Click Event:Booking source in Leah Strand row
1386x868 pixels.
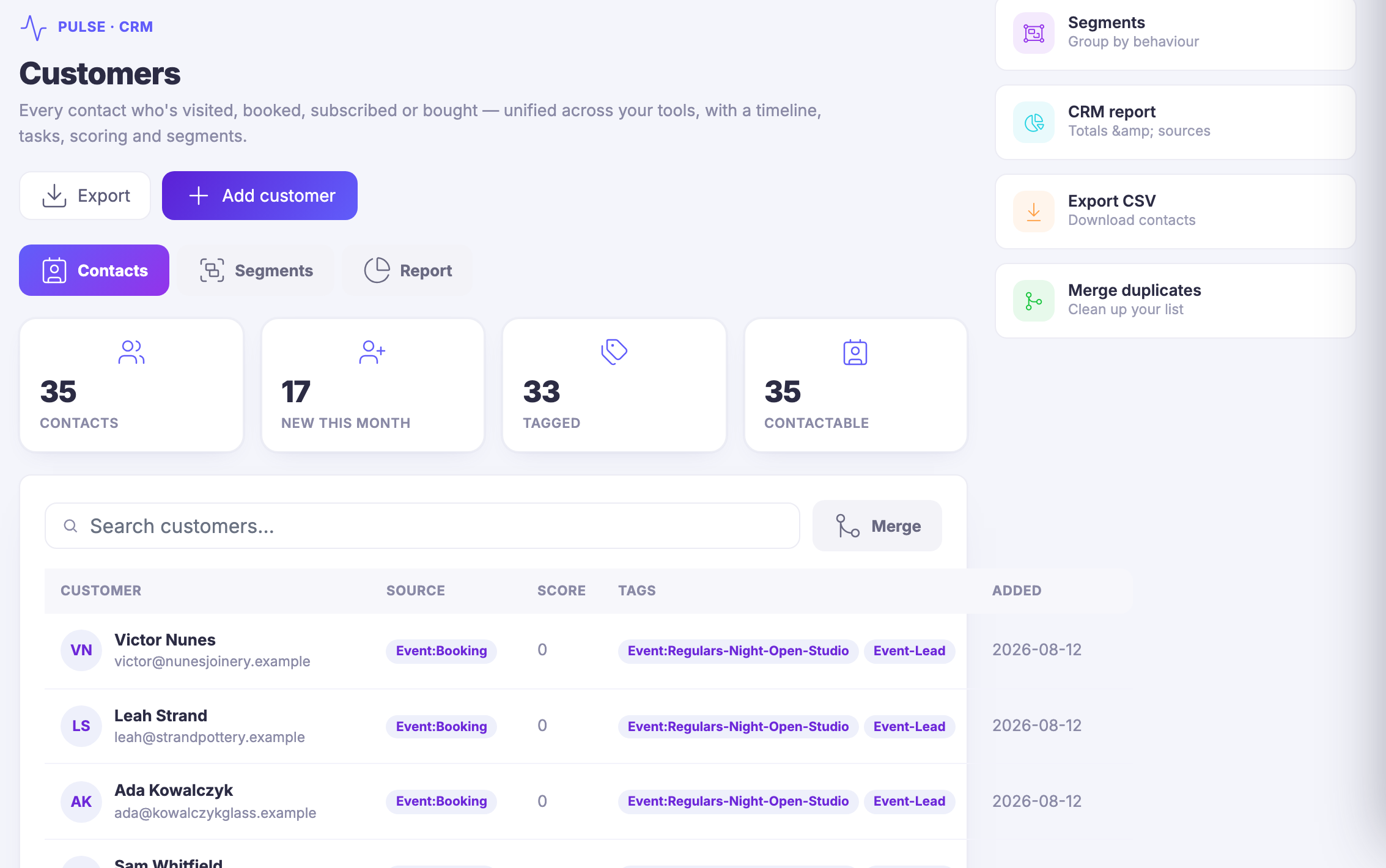coord(441,727)
